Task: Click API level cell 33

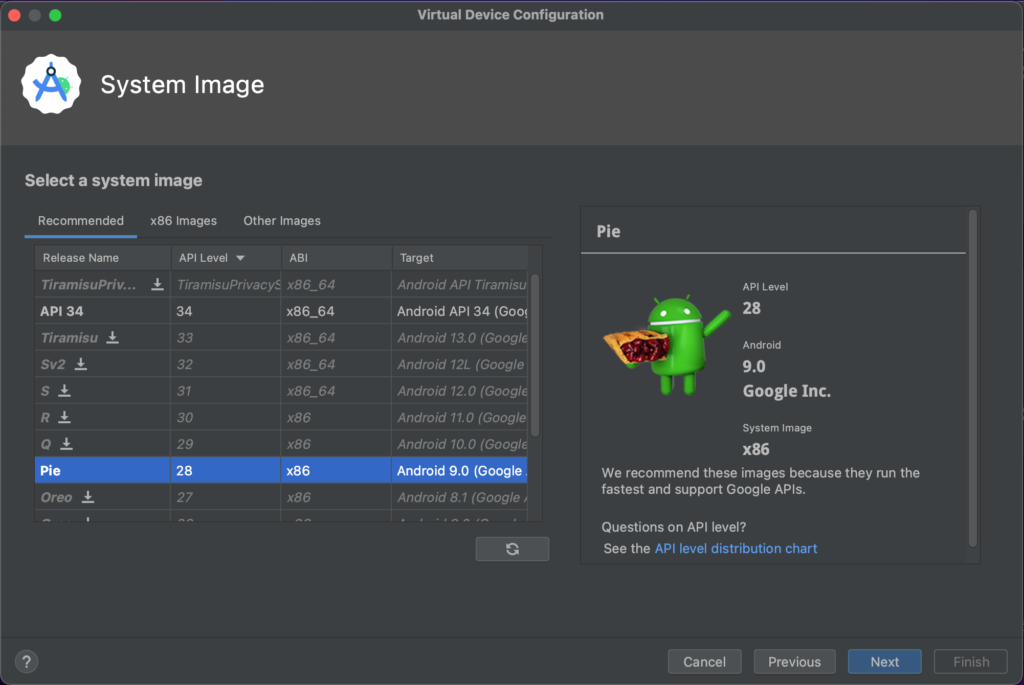Action: (x=226, y=338)
